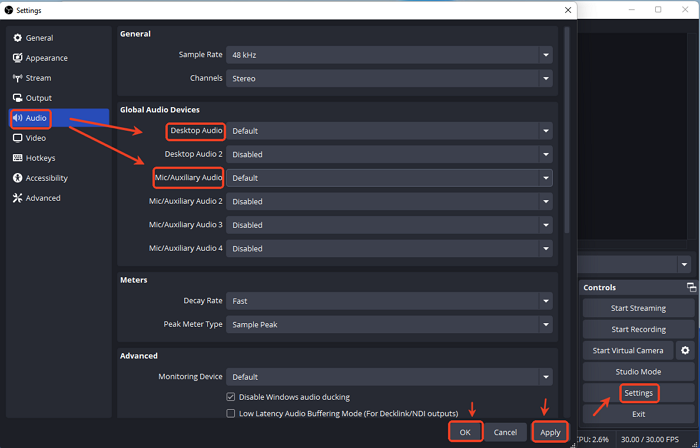700x448 pixels.
Task: Open the Peak Meter Type dropdown
Action: click(x=389, y=324)
